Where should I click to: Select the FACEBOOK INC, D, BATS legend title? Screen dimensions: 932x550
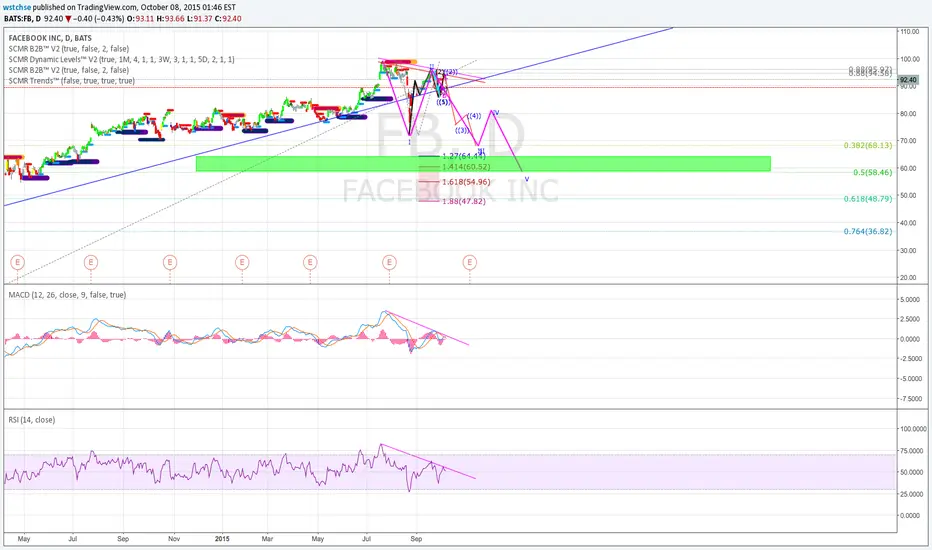[50, 38]
